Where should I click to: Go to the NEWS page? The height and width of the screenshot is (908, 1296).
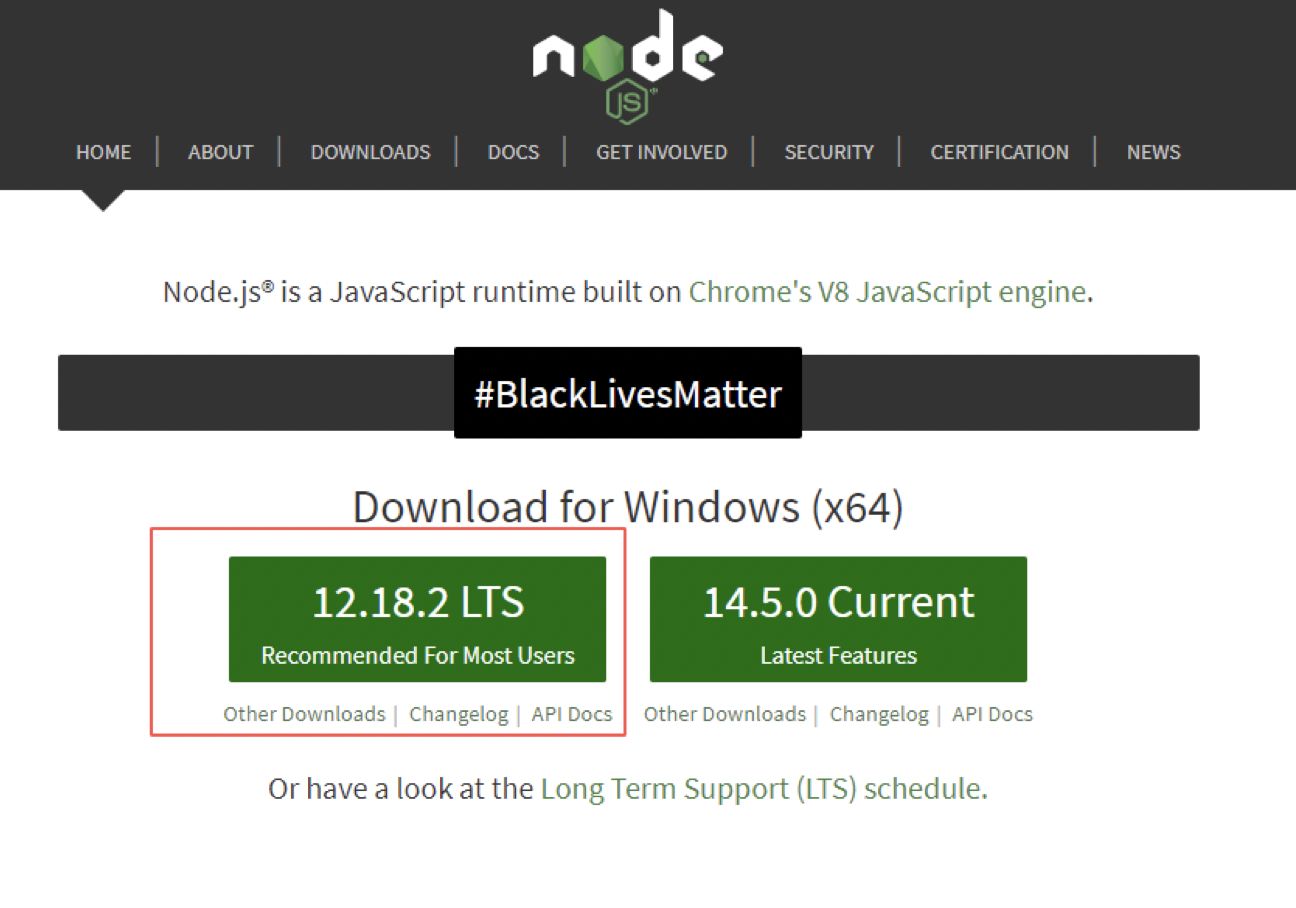pos(1153,152)
